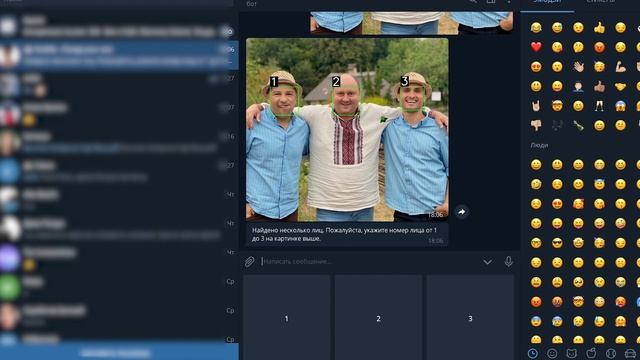Open the photo of three men with numbered faces
The image size is (640, 360).
click(347, 130)
